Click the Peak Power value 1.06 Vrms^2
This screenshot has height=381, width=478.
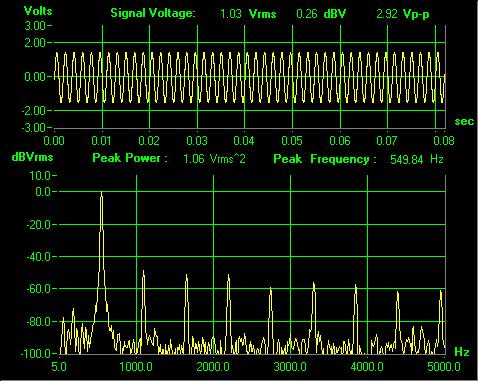(x=214, y=159)
